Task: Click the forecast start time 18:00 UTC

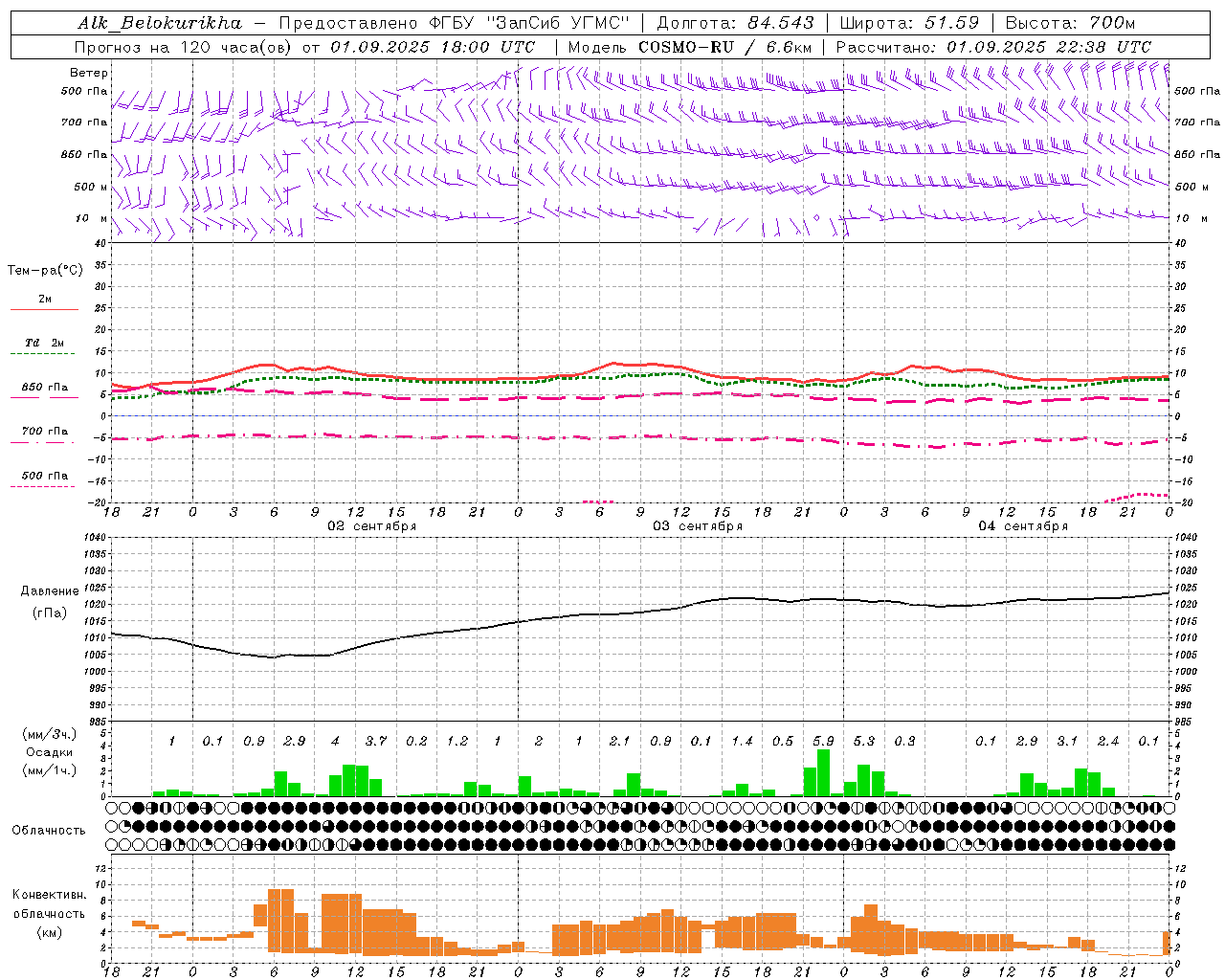Action: (x=488, y=47)
